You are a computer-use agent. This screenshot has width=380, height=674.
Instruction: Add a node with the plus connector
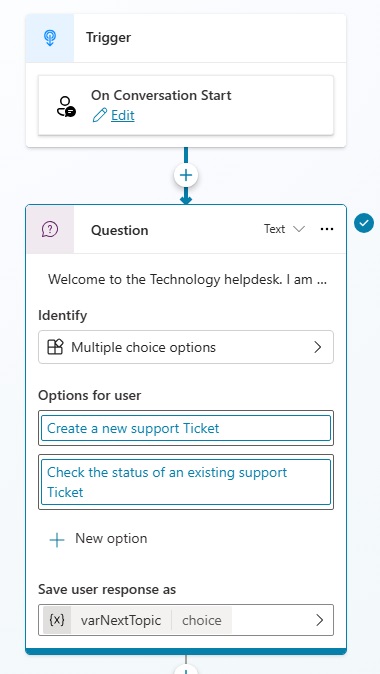[186, 175]
